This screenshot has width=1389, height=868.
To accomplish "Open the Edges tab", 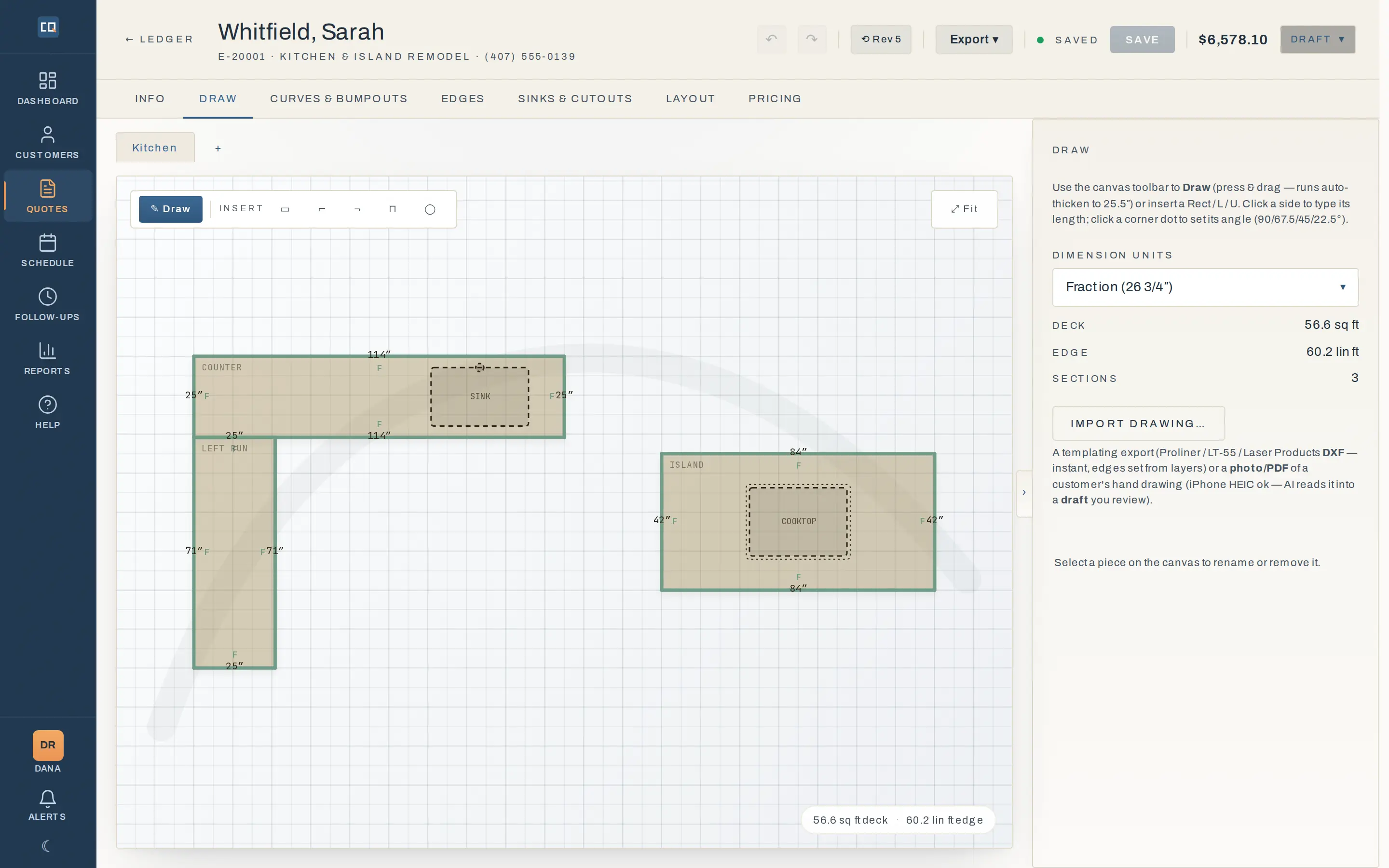I will click(463, 99).
